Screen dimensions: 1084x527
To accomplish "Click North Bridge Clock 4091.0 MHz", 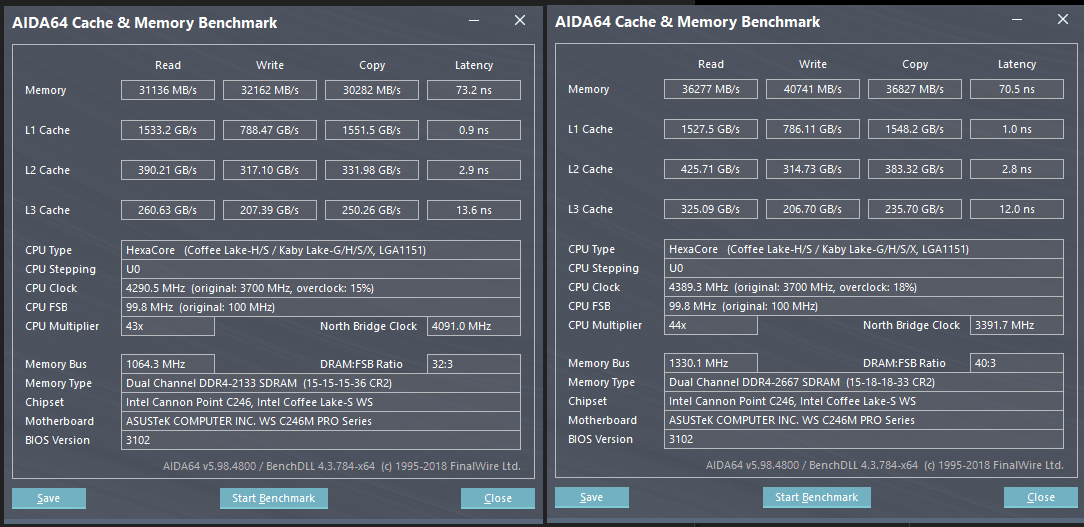I will tap(474, 326).
